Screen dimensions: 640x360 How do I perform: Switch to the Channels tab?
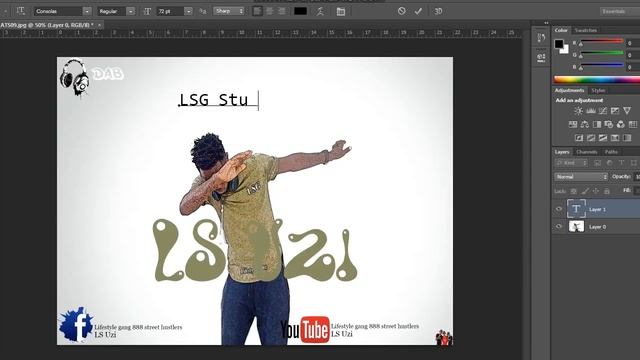587,152
